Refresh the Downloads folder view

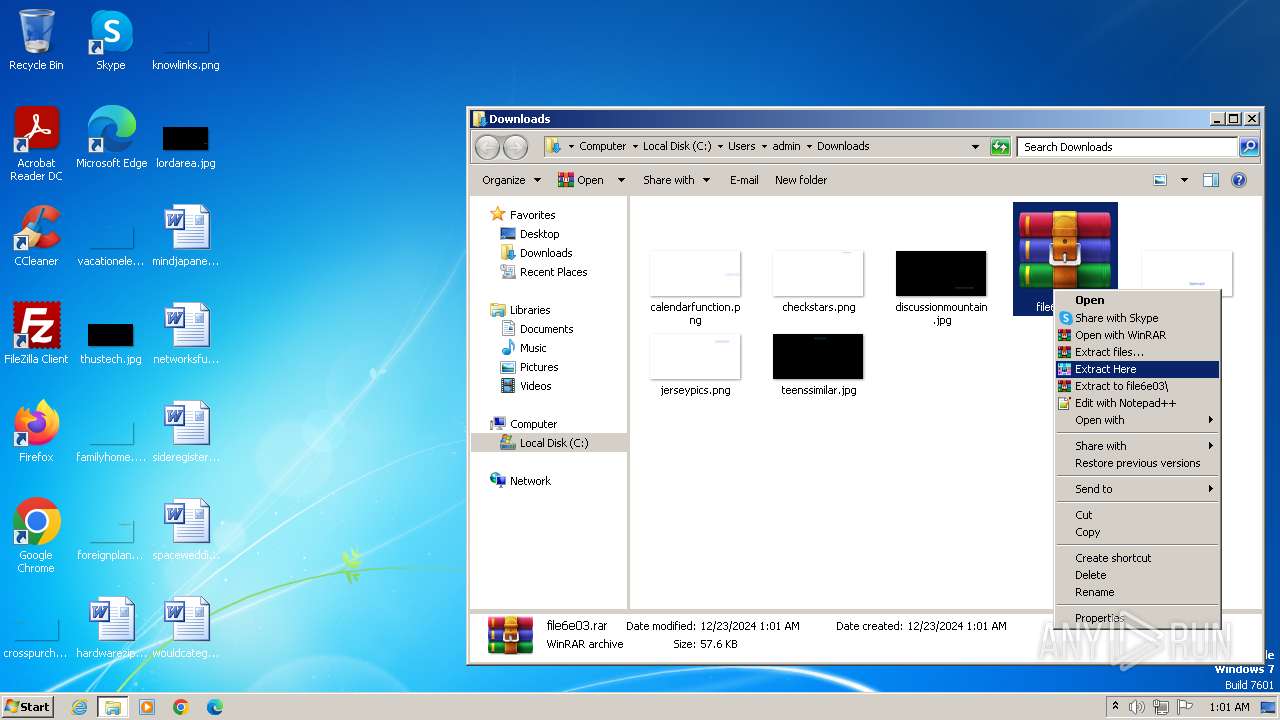click(x=1000, y=147)
